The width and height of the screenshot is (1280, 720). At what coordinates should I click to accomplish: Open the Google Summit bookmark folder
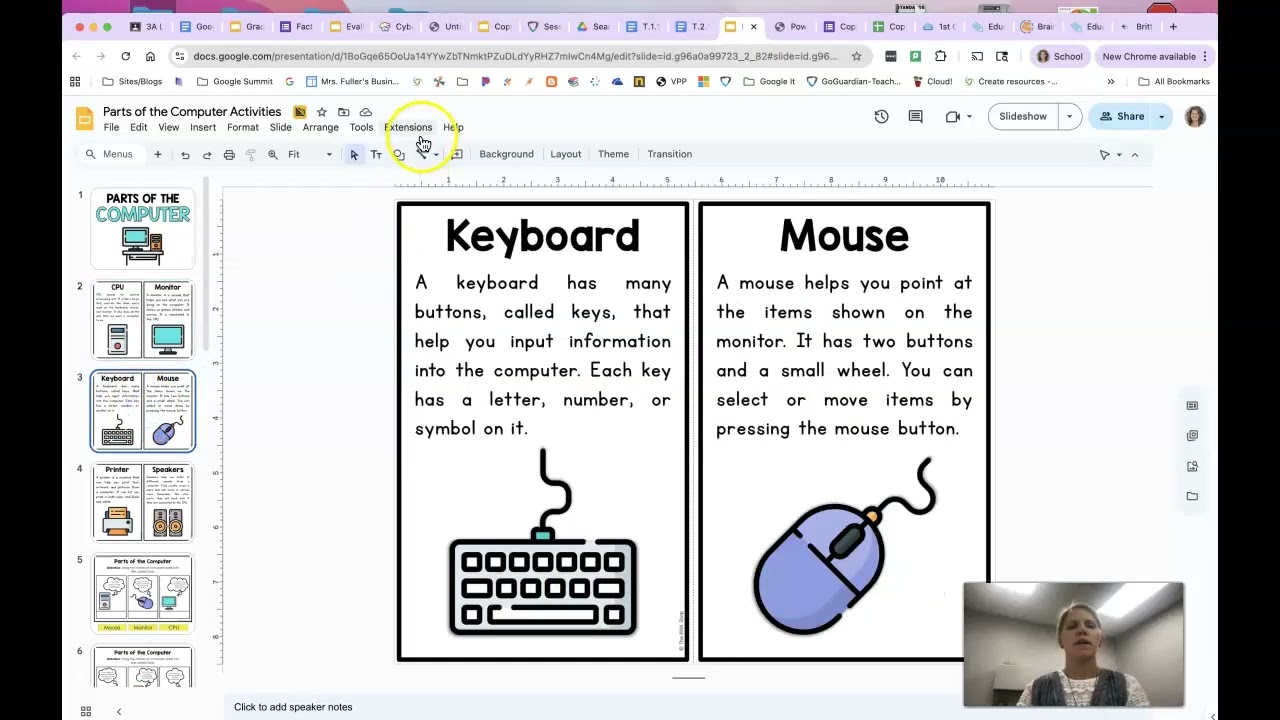tap(234, 81)
